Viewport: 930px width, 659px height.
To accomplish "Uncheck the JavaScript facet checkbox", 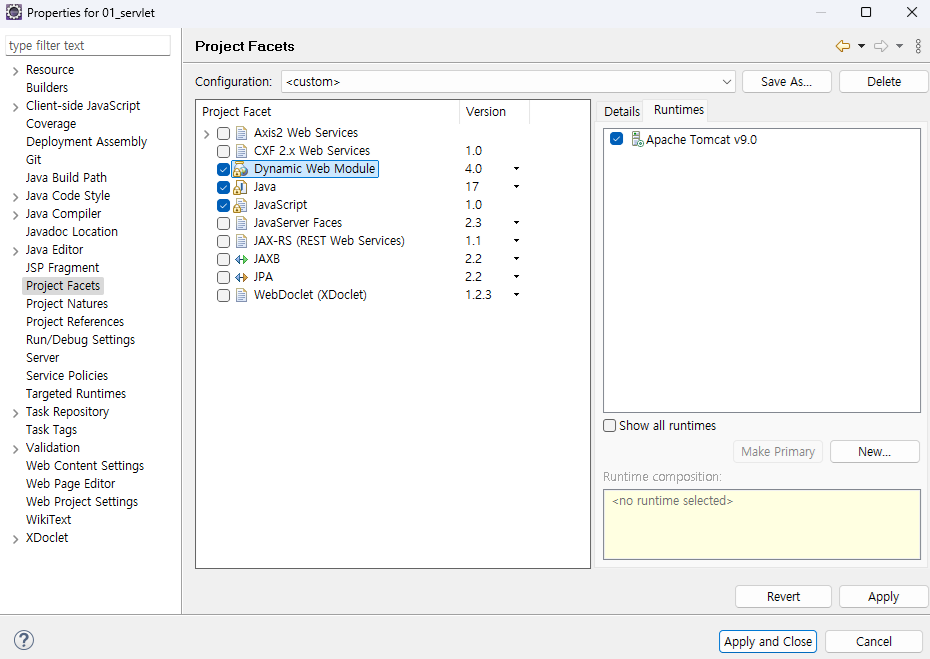I will pyautogui.click(x=223, y=205).
